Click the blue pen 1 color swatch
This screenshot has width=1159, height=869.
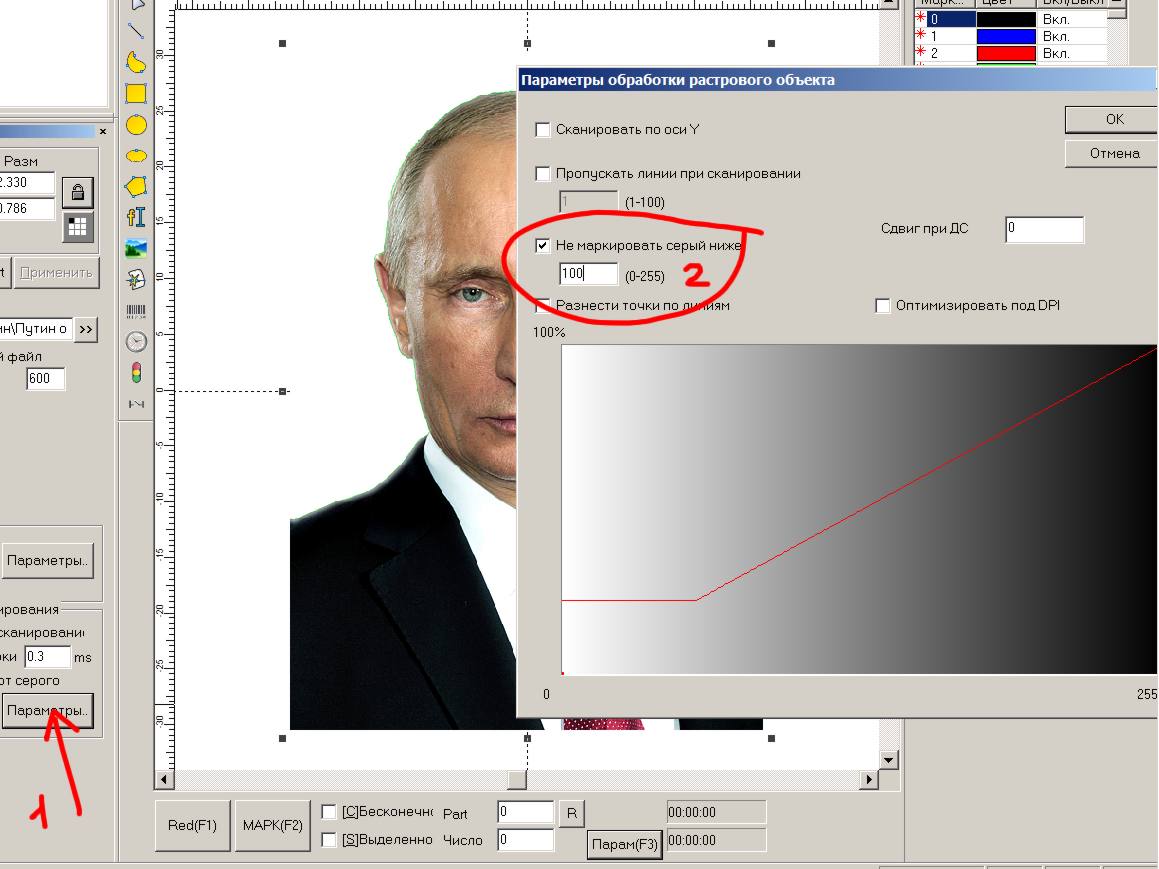[1003, 36]
